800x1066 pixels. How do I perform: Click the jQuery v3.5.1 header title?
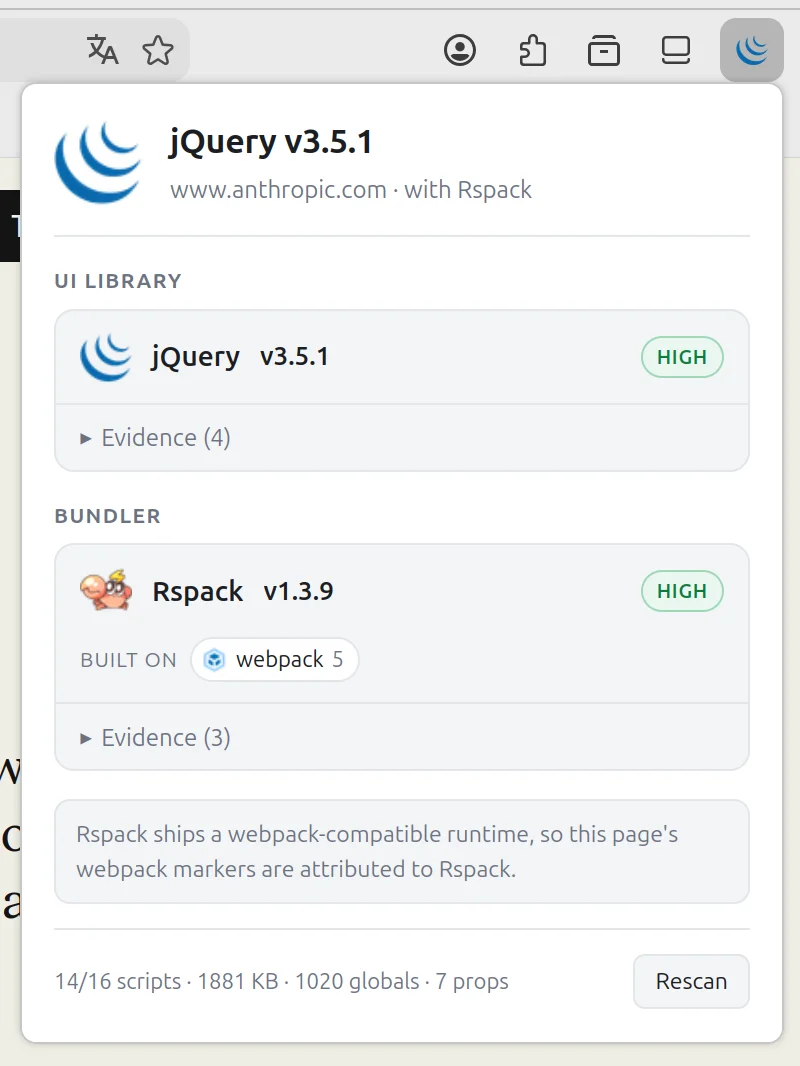click(271, 143)
